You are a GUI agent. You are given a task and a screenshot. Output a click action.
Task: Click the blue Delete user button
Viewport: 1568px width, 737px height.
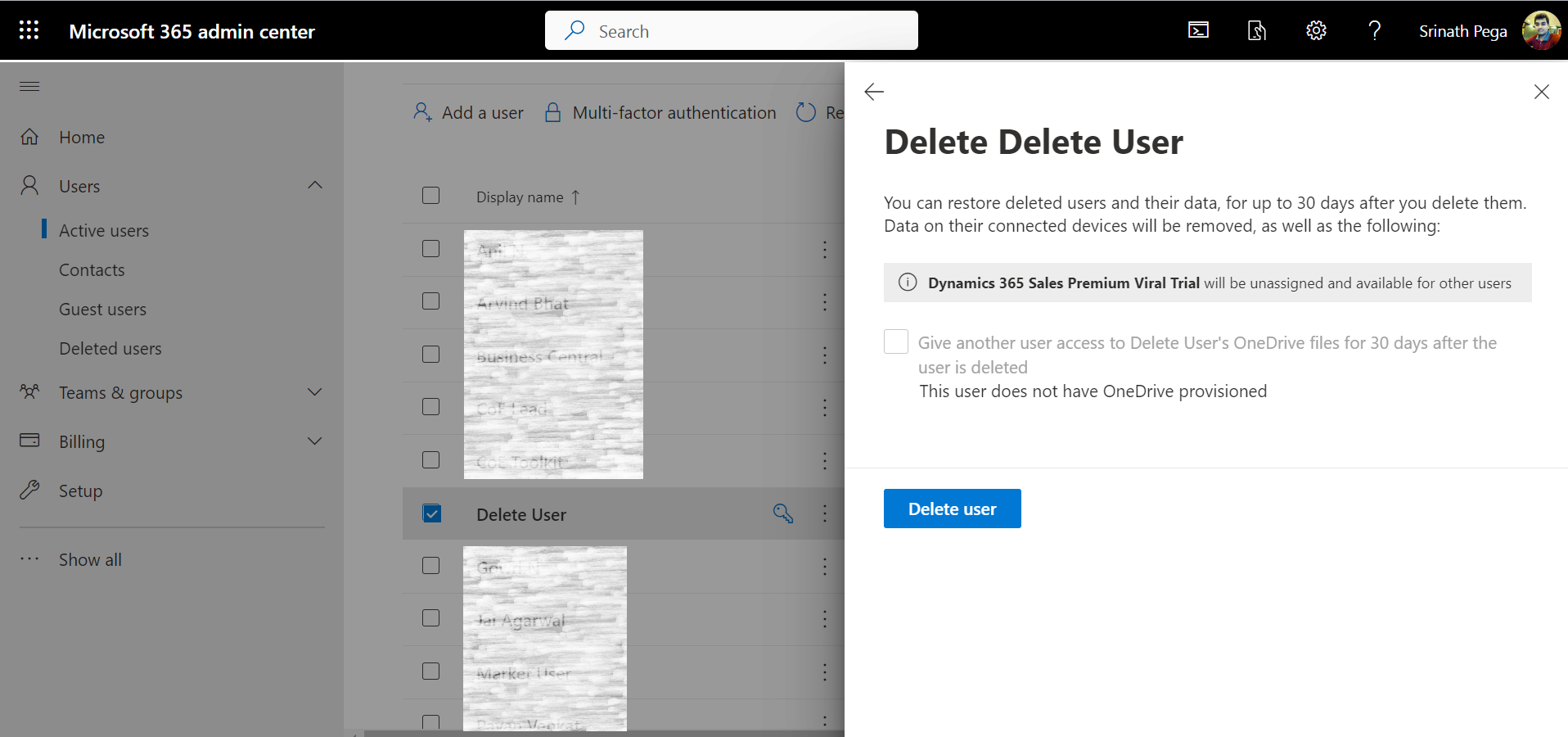pos(952,509)
